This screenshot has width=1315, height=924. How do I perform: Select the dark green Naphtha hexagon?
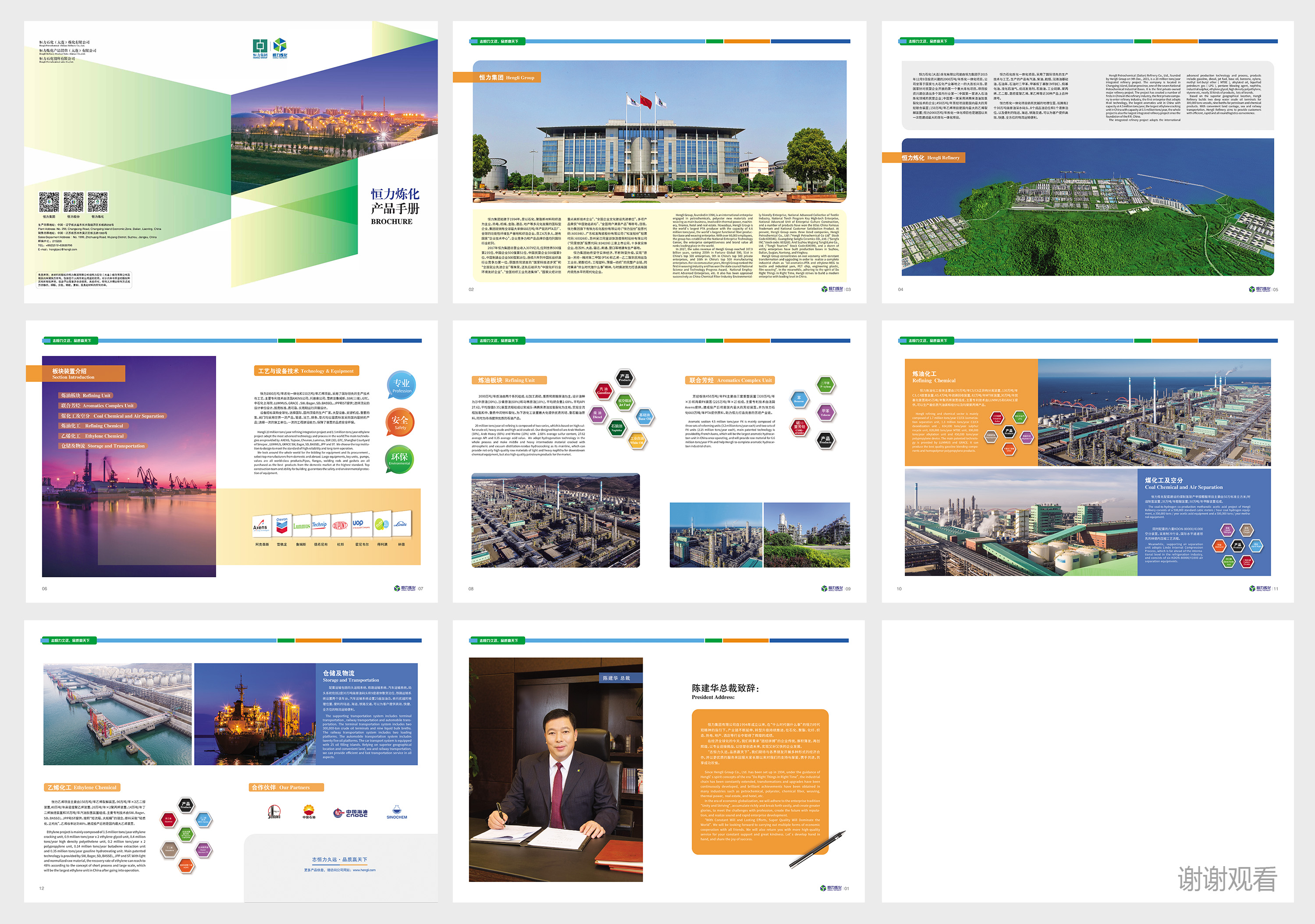tap(617, 428)
